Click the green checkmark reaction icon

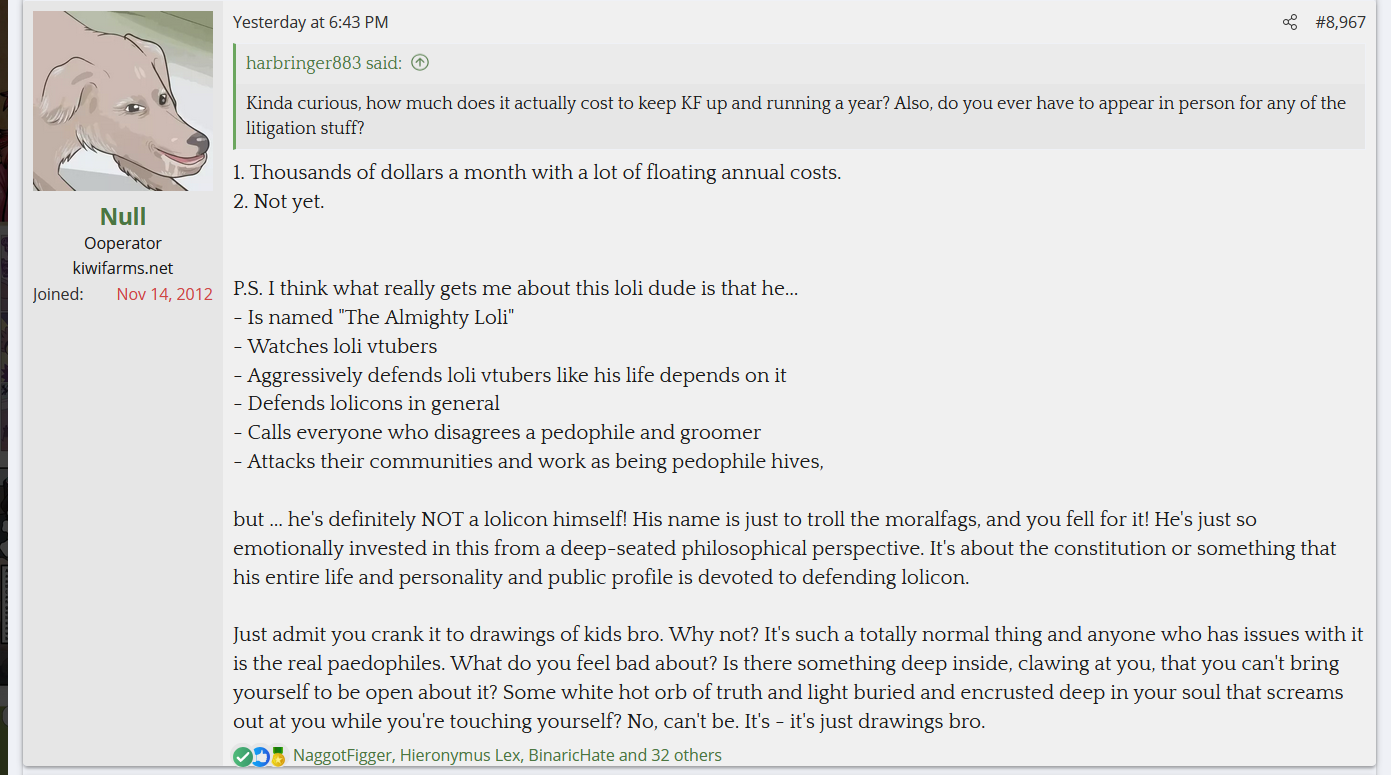coord(242,756)
